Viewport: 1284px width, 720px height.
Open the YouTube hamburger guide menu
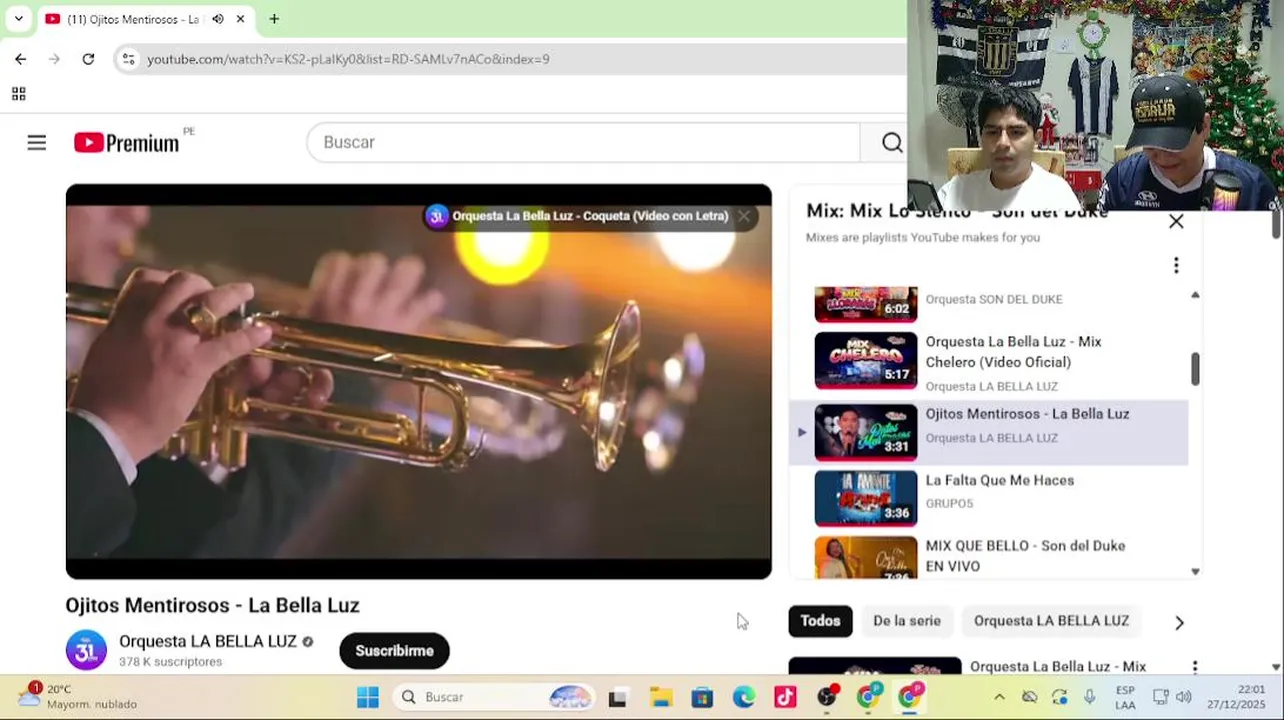pyautogui.click(x=37, y=143)
